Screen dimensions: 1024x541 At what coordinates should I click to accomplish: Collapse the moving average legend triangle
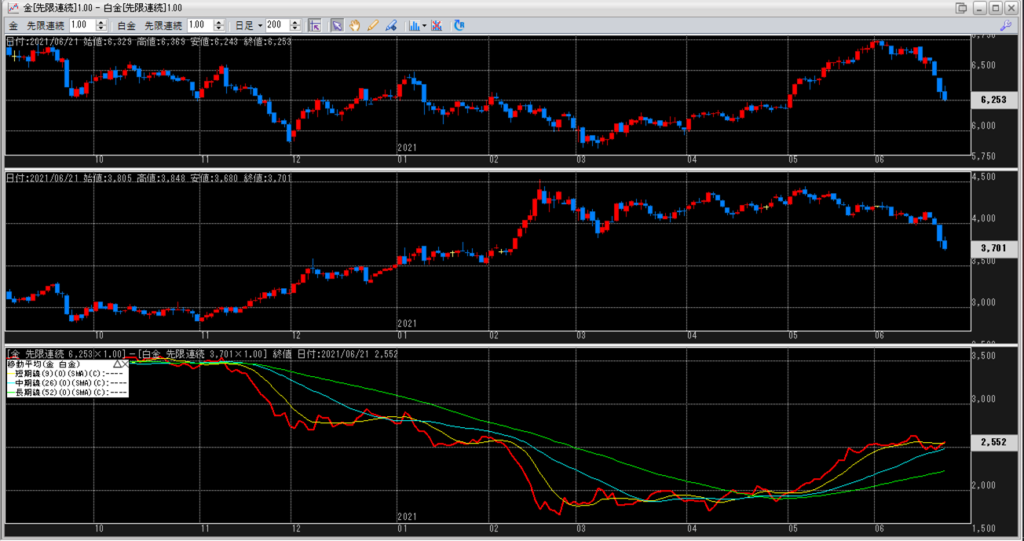(x=118, y=363)
